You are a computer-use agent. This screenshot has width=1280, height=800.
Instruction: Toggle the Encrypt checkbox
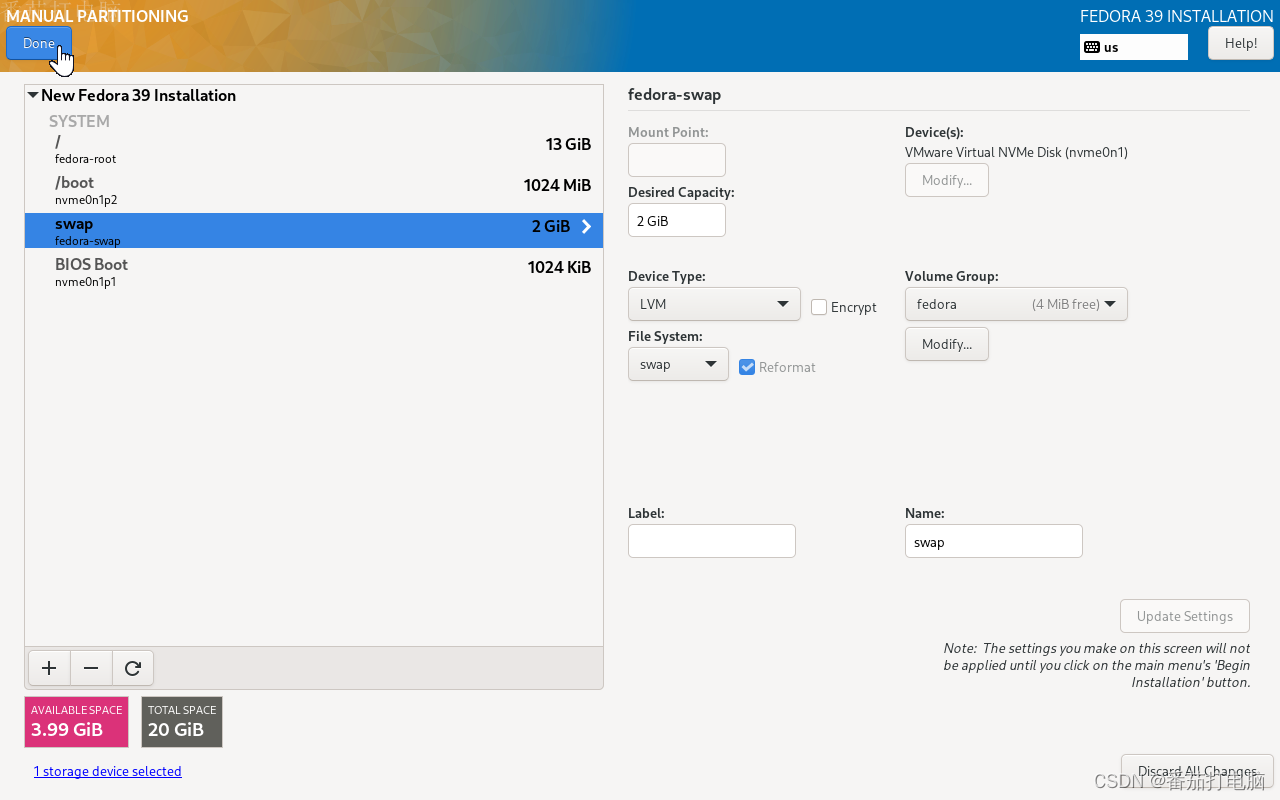pyautogui.click(x=819, y=307)
